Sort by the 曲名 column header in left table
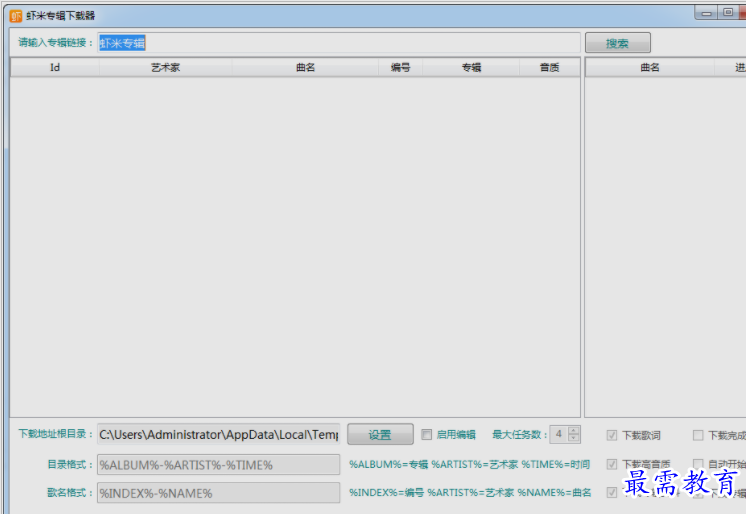Screen dimensions: 746x514 [x=305, y=68]
